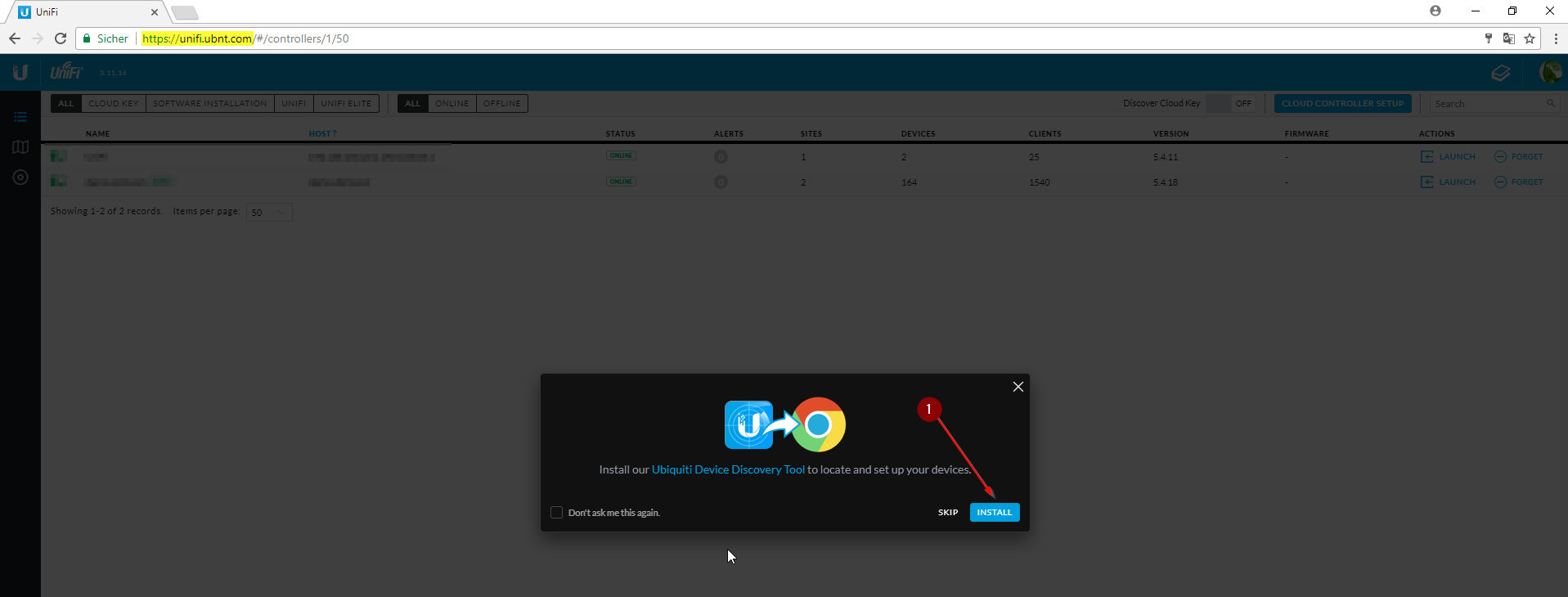Click the device icon of second controller
The height and width of the screenshot is (597, 1568).
click(58, 181)
